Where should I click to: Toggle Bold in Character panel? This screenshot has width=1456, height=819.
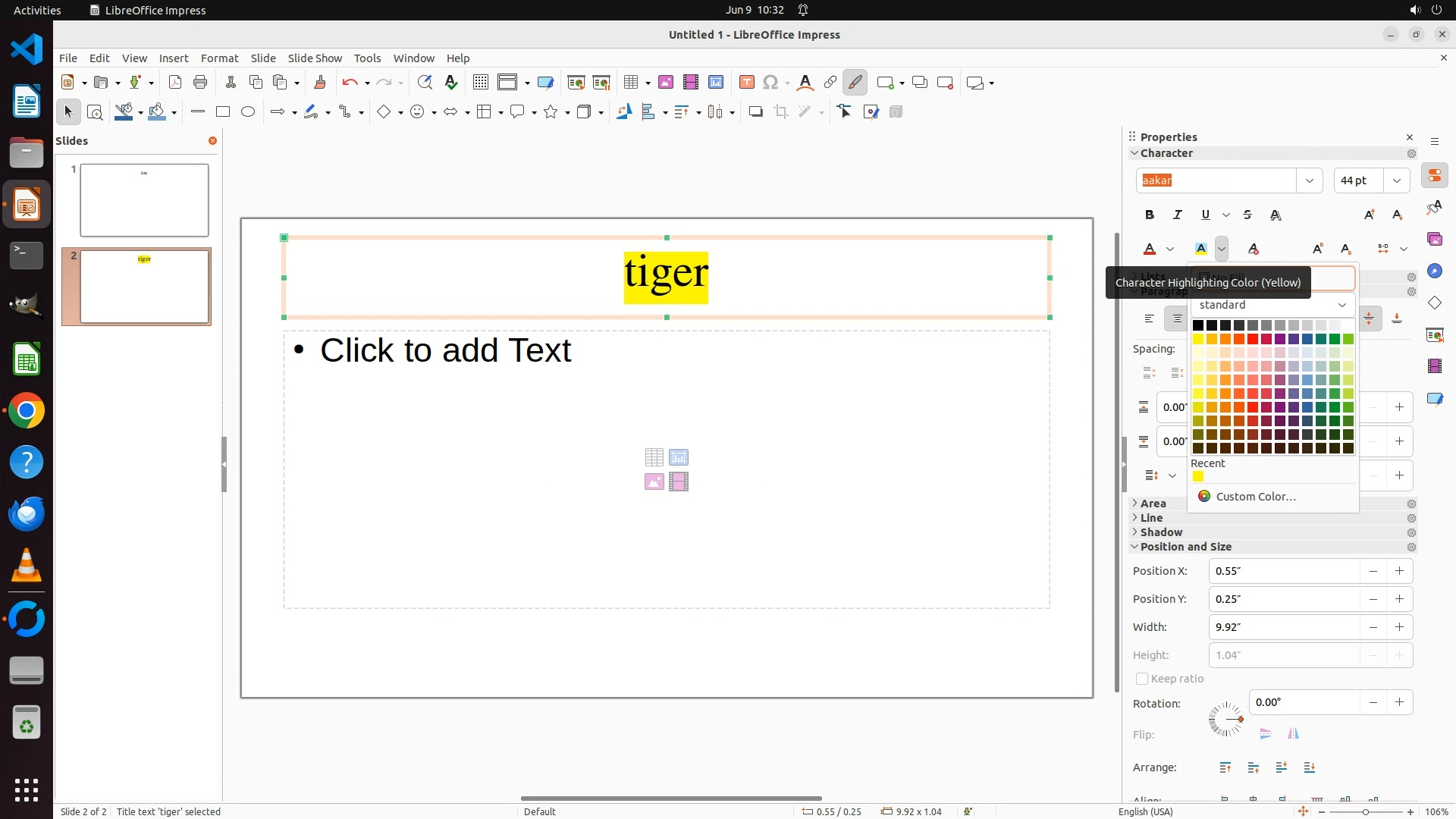(1150, 215)
